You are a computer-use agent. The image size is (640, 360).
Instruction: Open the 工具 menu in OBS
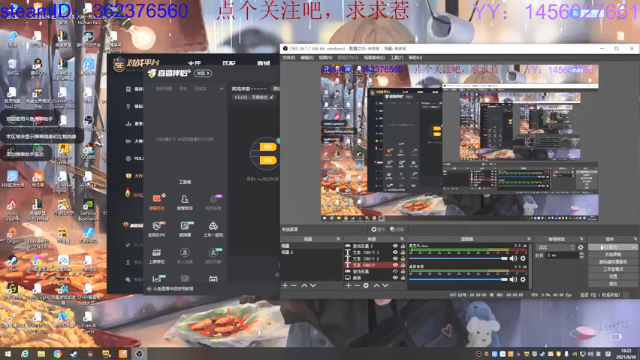(x=396, y=58)
